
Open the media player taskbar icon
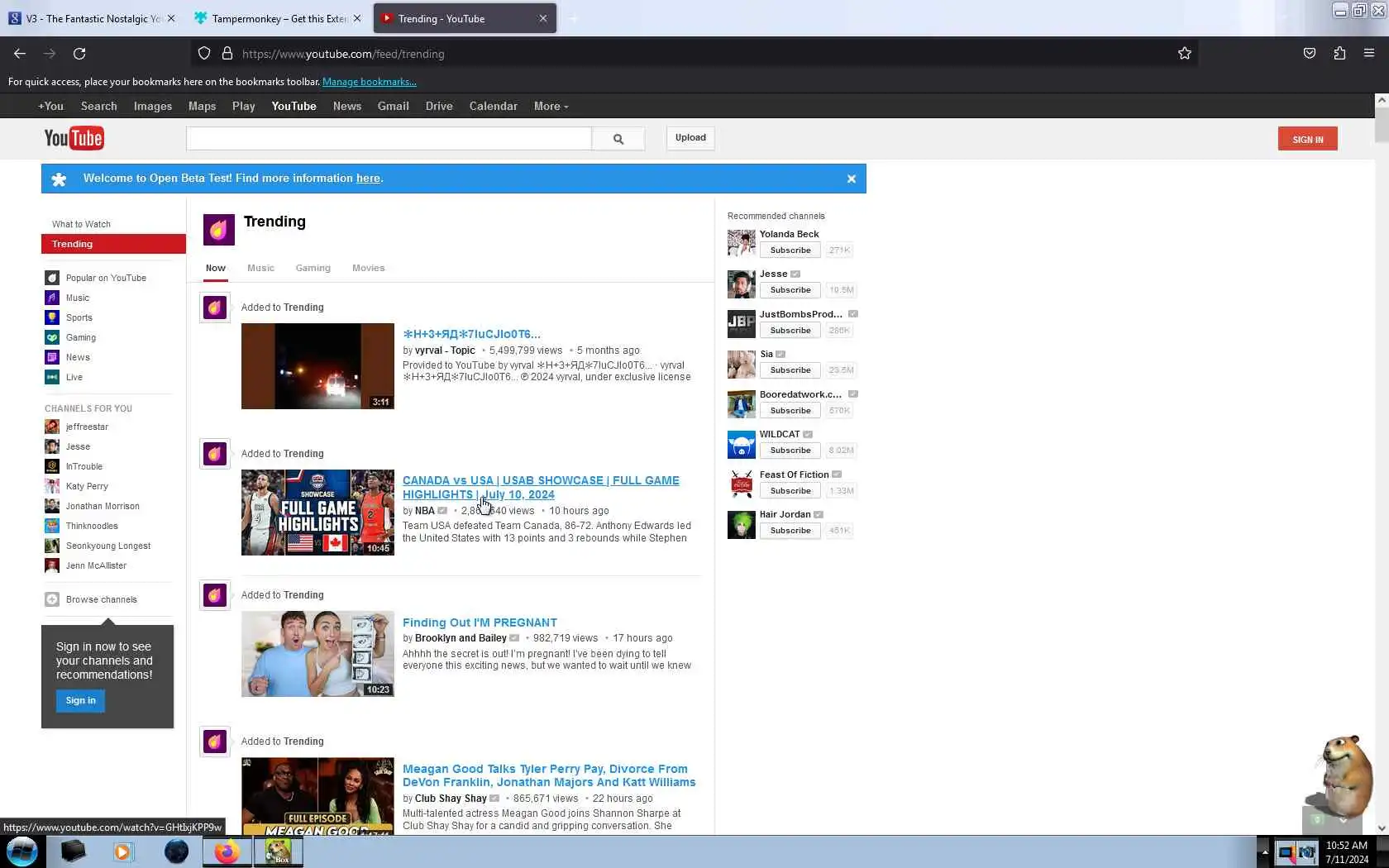tap(123, 851)
